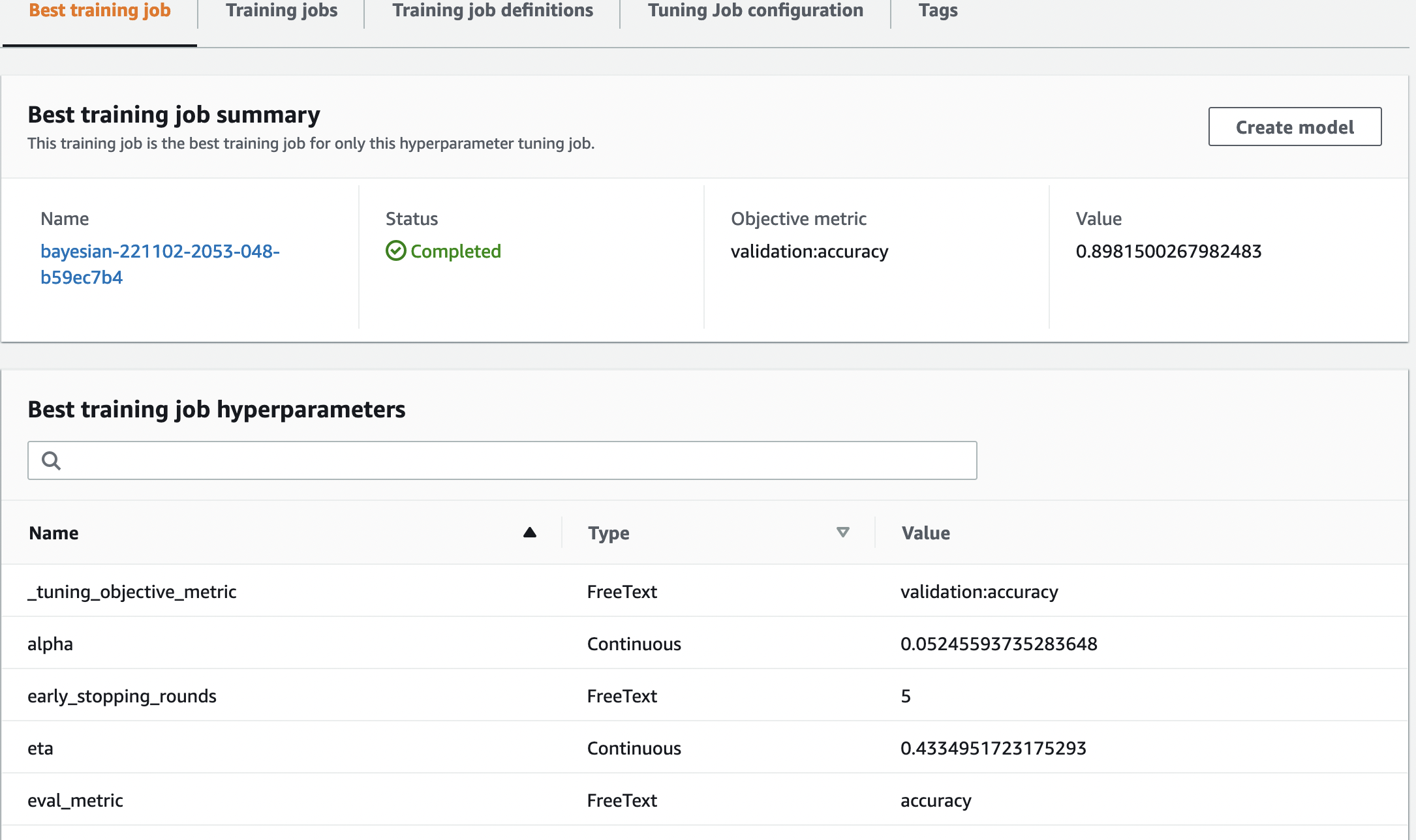This screenshot has width=1416, height=840.
Task: Click the Value column header
Action: (925, 533)
